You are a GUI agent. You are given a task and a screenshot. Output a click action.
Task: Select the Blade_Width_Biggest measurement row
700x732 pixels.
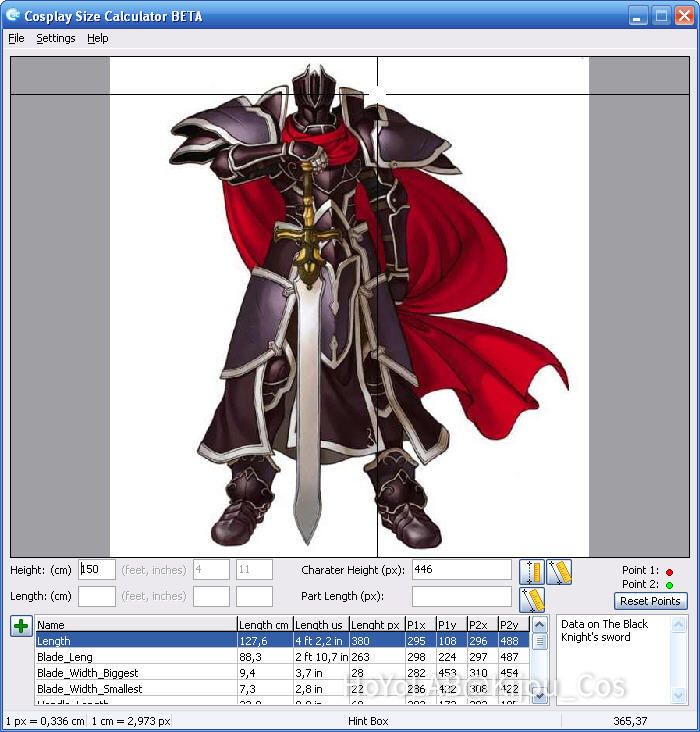[x=135, y=673]
